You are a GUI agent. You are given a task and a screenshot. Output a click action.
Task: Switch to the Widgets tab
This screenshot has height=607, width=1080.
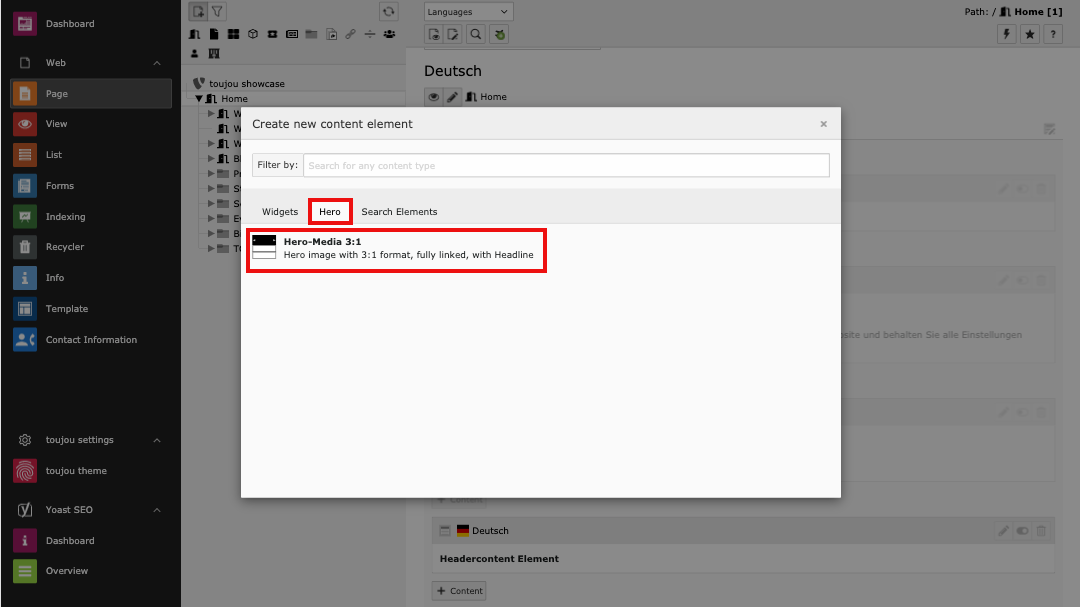tap(280, 212)
